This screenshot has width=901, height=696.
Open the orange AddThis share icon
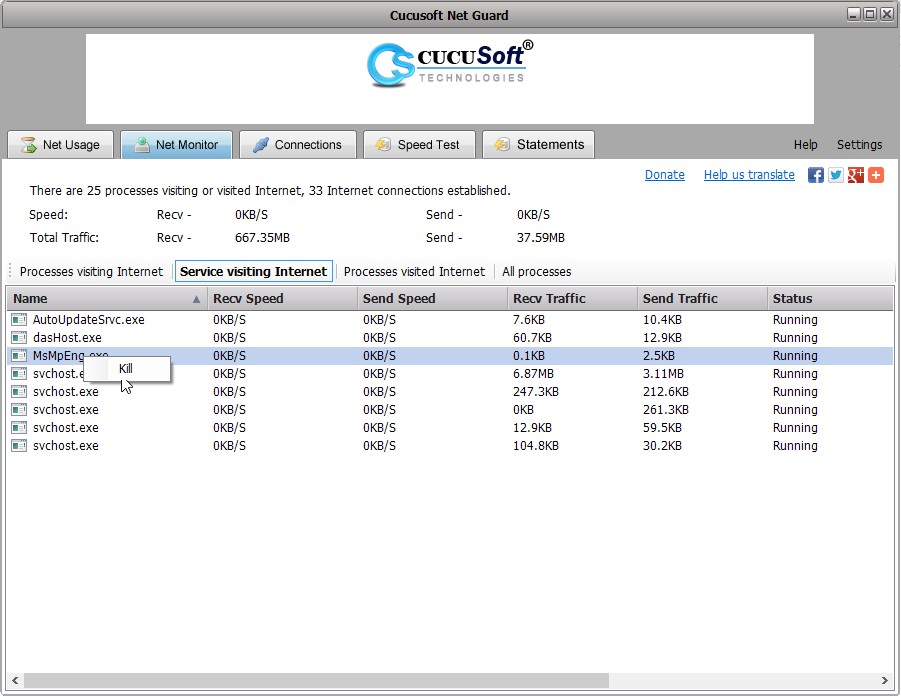pyautogui.click(x=876, y=175)
